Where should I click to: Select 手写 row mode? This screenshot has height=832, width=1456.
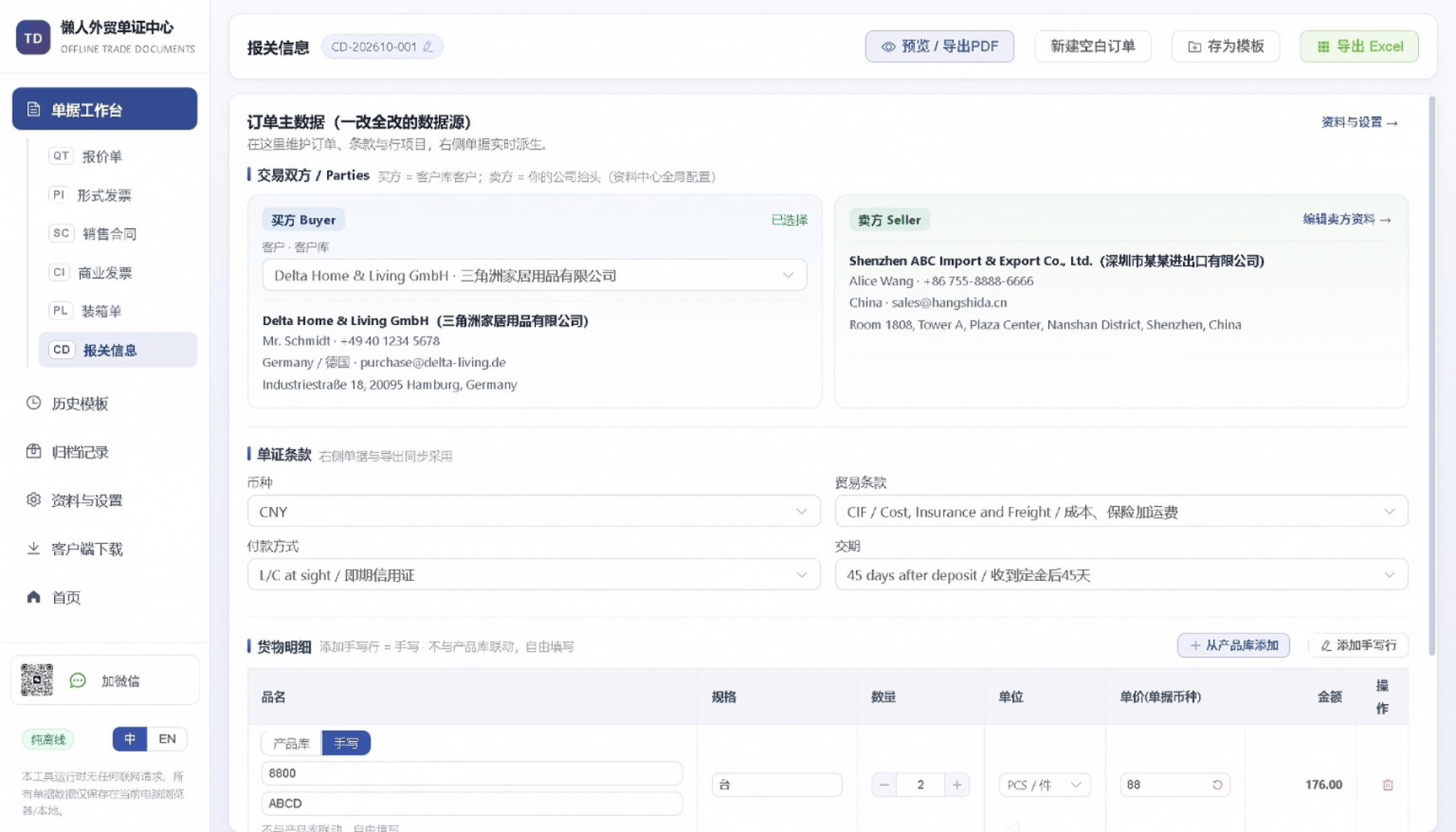[346, 743]
